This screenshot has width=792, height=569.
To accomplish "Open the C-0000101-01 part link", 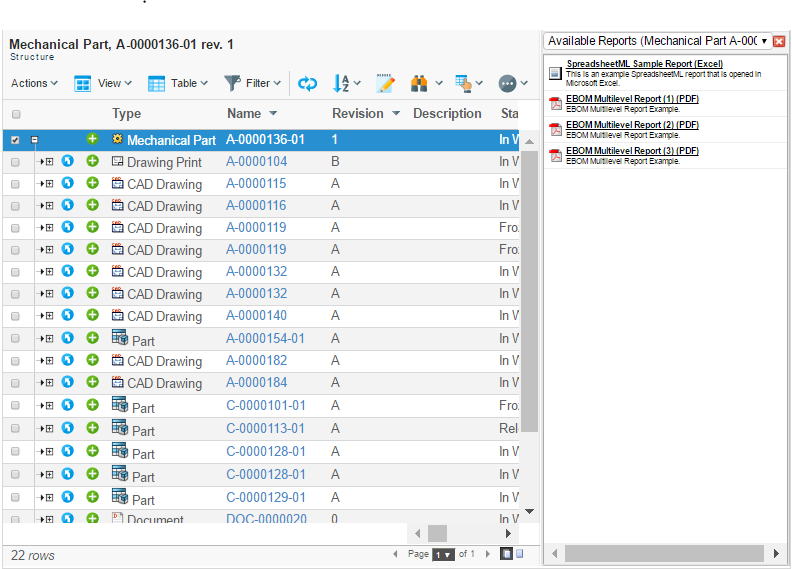I will [266, 406].
